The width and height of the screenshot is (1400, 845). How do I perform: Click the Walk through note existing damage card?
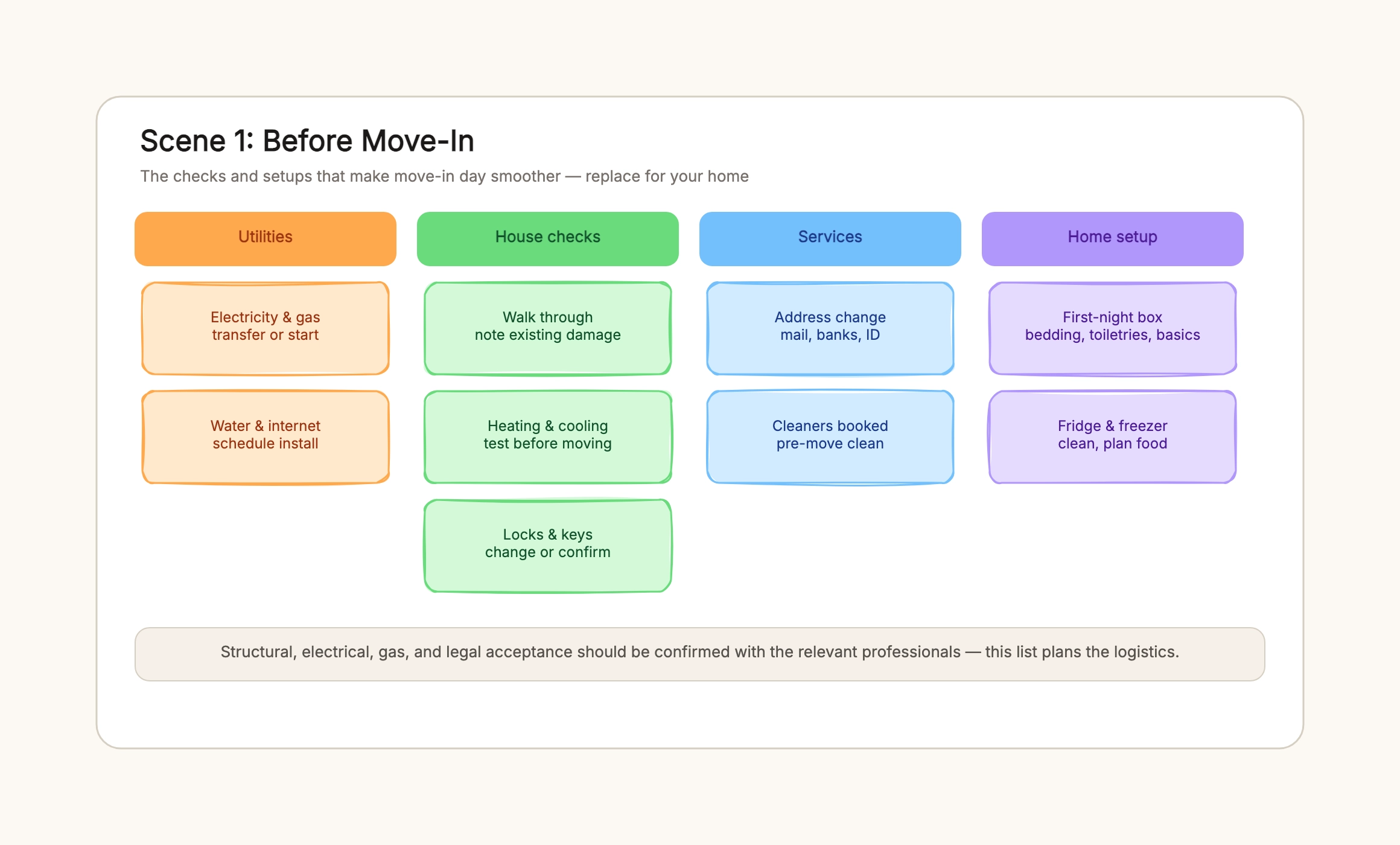(548, 328)
